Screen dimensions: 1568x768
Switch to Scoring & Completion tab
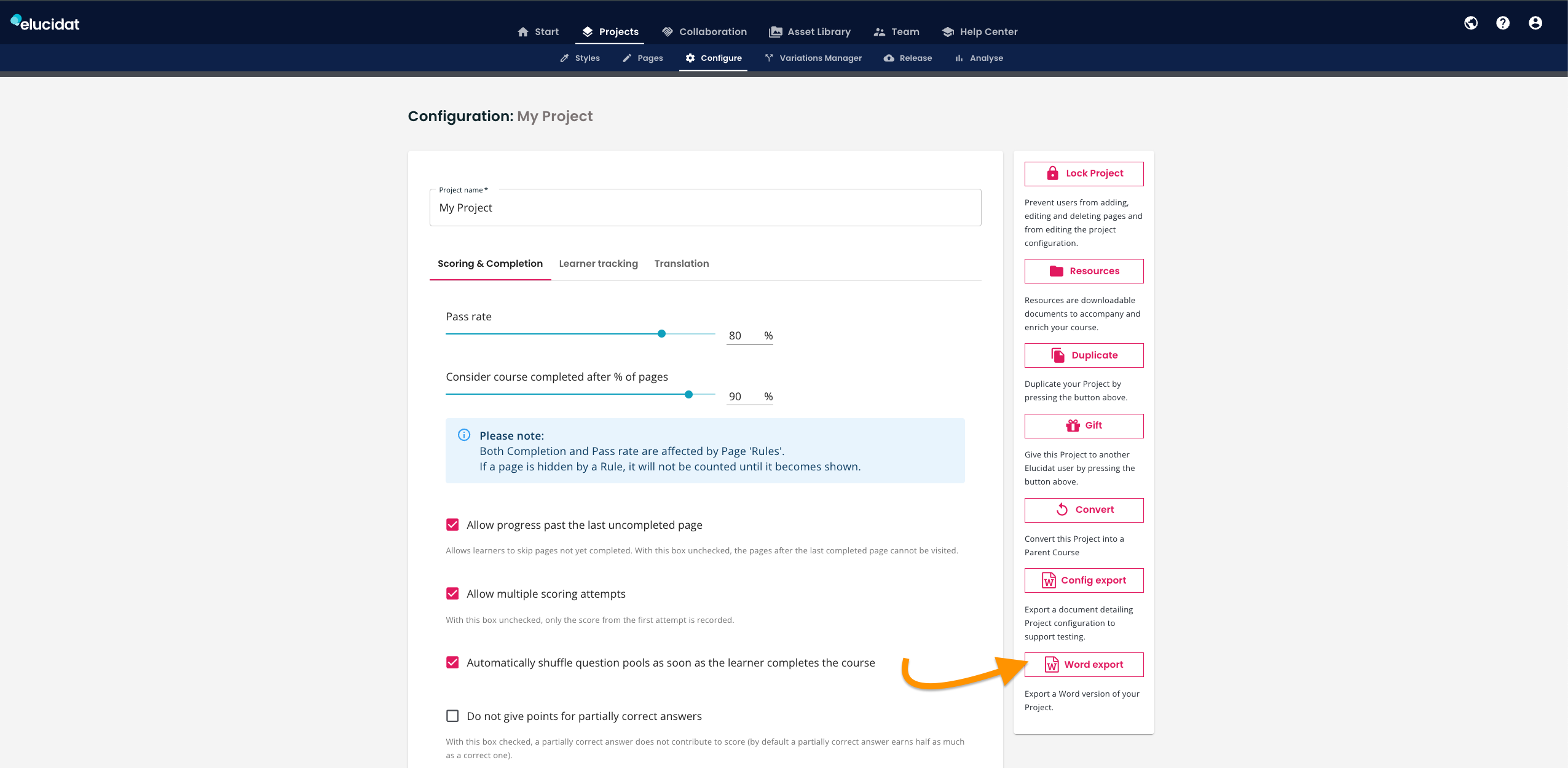pos(490,264)
